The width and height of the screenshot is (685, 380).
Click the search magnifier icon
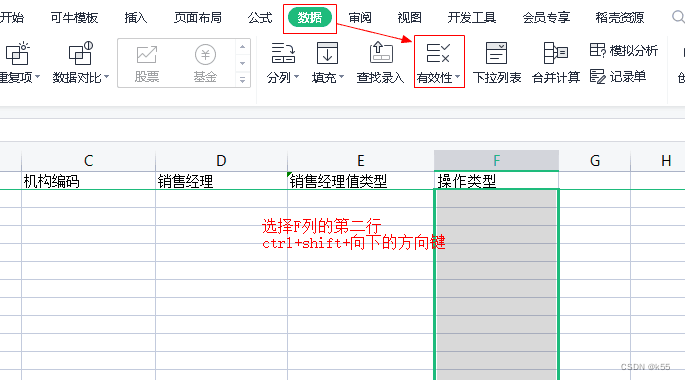tap(678, 17)
